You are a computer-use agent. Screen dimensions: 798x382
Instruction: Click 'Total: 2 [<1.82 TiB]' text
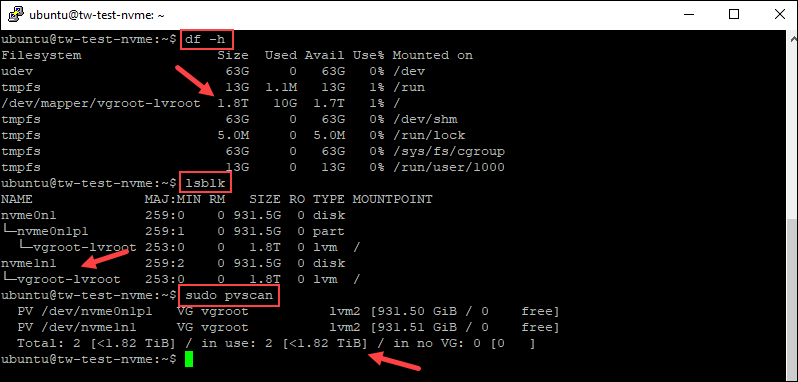click(x=97, y=343)
